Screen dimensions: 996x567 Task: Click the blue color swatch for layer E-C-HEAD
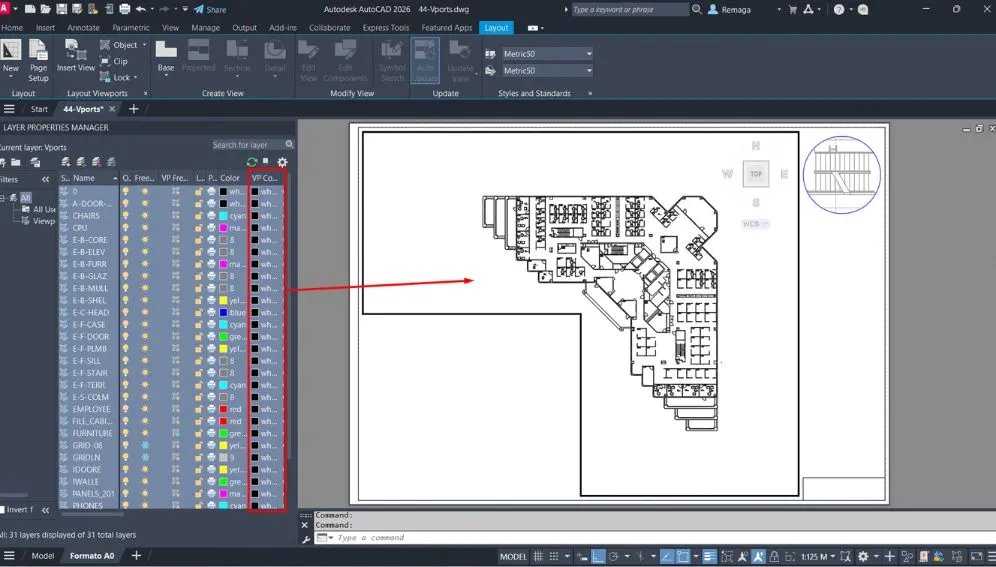224,312
